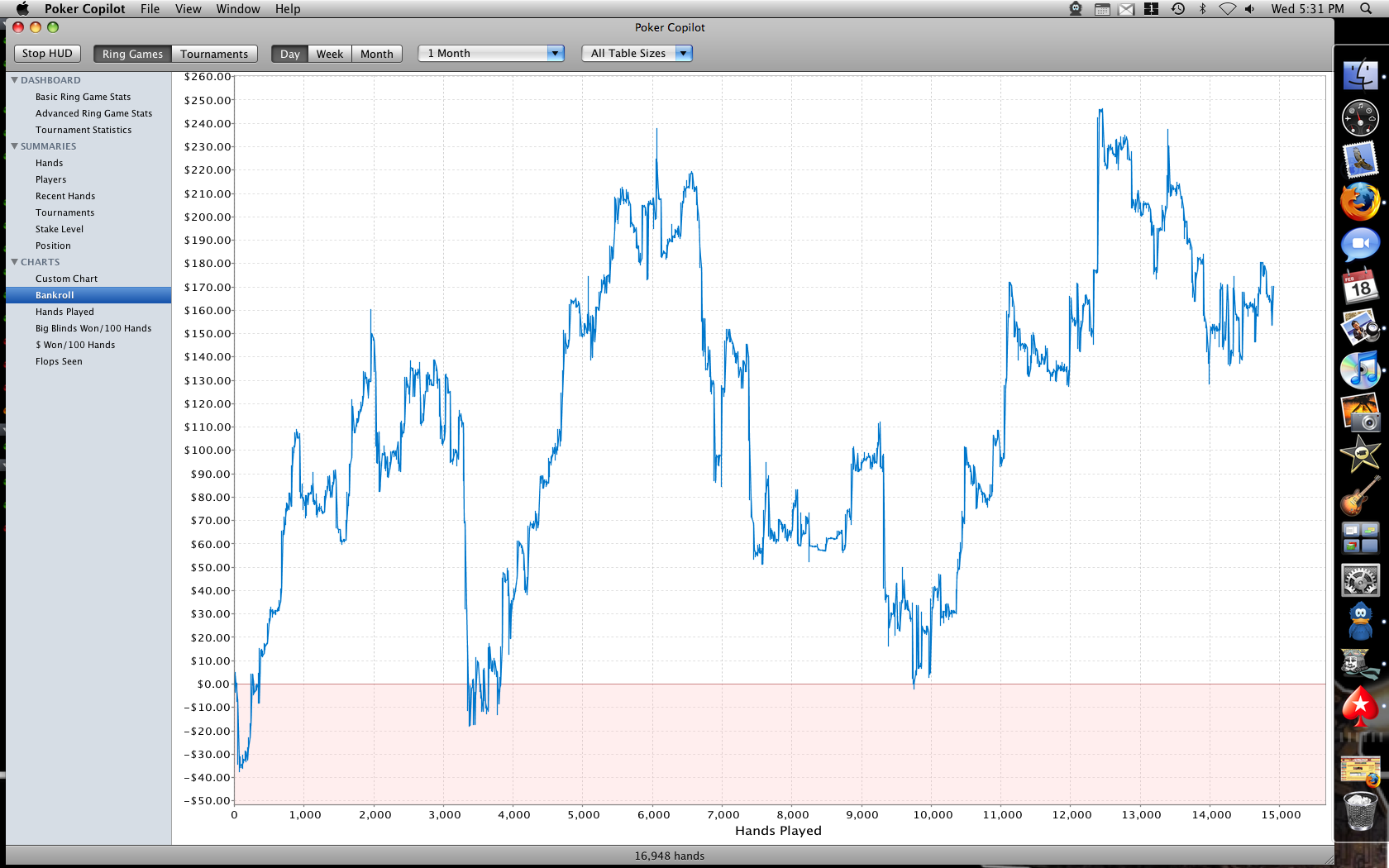Open Tournament Statistics dashboard
1389x868 pixels.
point(84,130)
